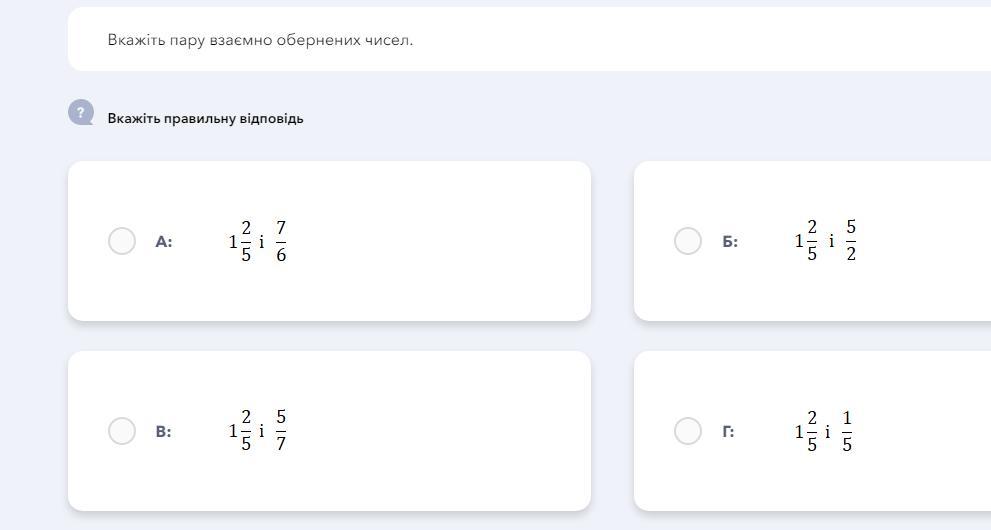
Task: Click the 'Вкажіть правильну відповідь' instruction text
Action: tap(206, 118)
